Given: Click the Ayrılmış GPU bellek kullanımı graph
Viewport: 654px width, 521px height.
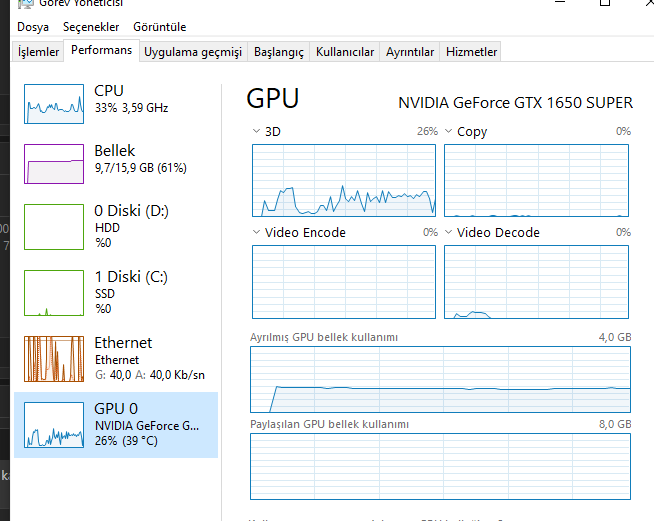Looking at the screenshot, I should coord(440,379).
